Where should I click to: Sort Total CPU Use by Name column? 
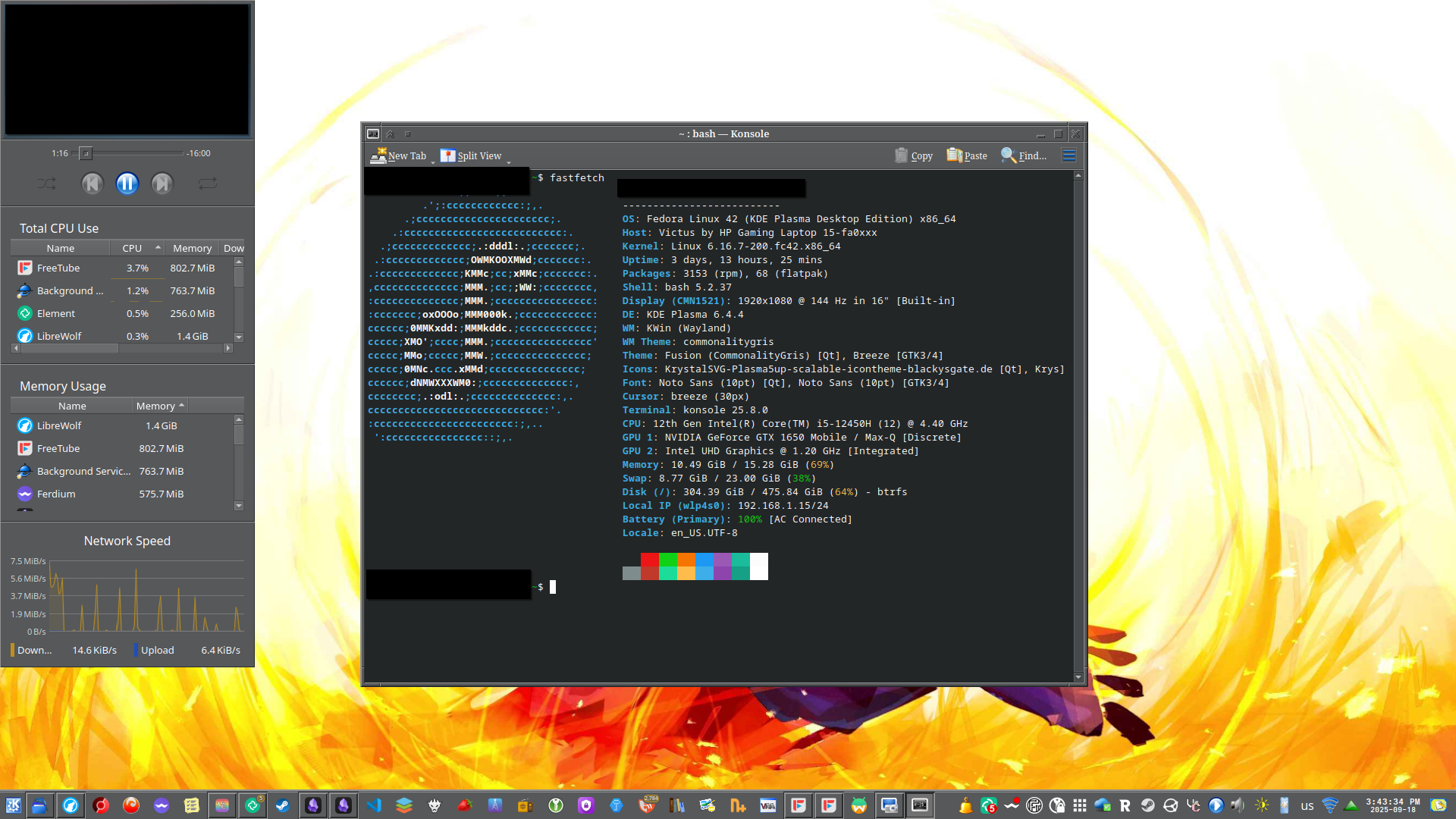click(61, 248)
